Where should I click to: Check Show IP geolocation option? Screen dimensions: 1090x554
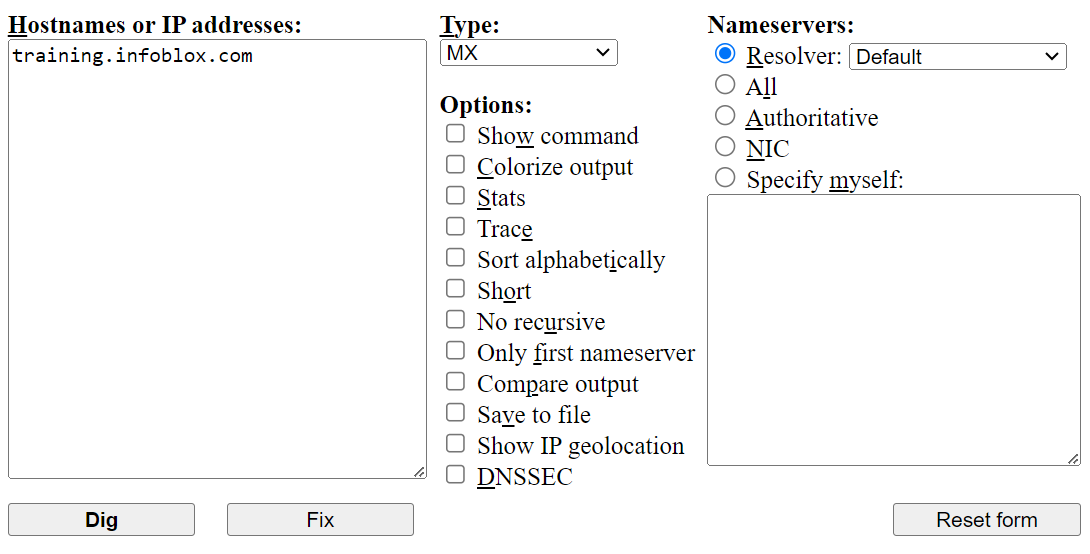tap(456, 444)
